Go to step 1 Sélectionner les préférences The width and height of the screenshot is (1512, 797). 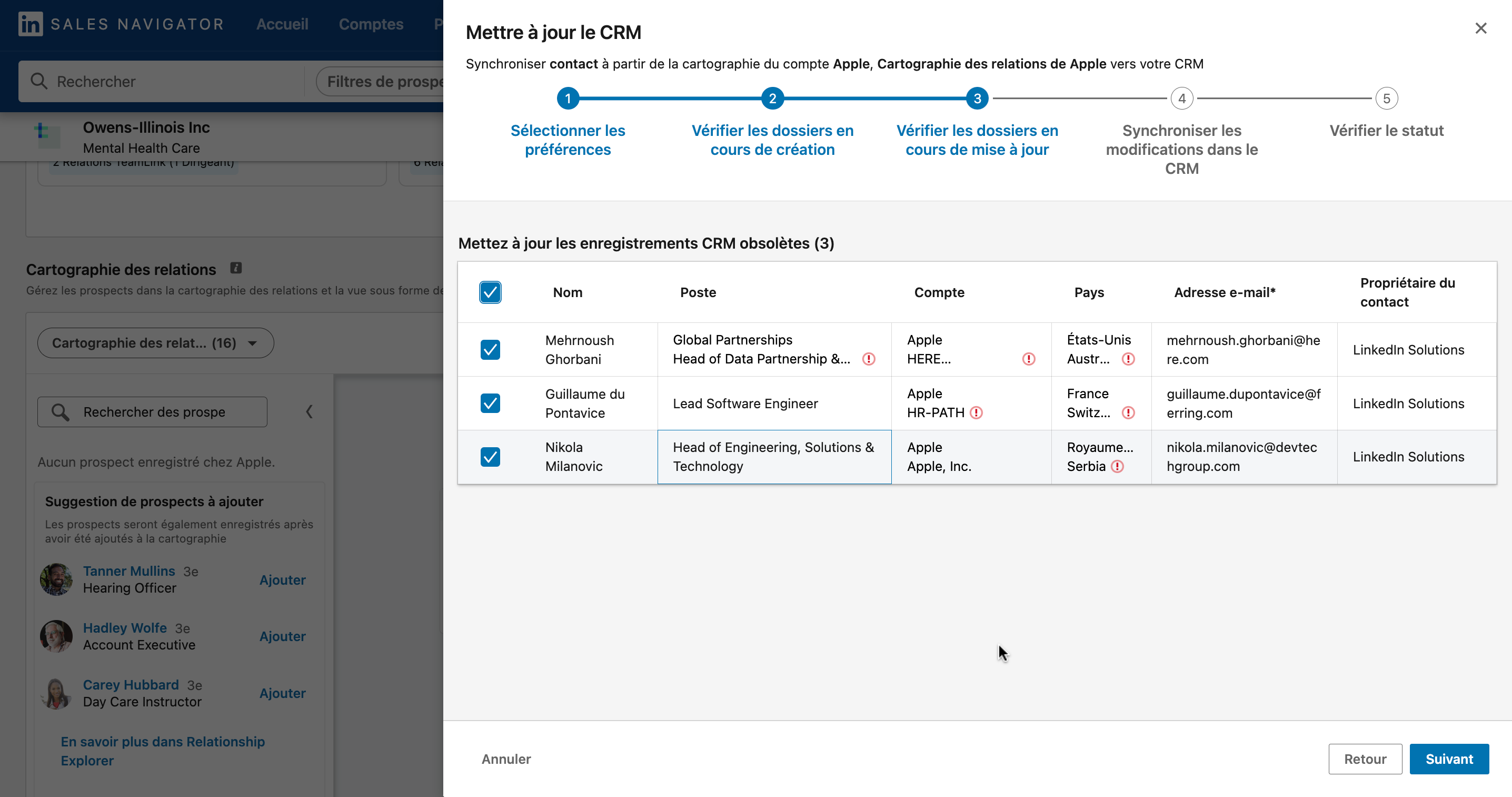pos(568,99)
